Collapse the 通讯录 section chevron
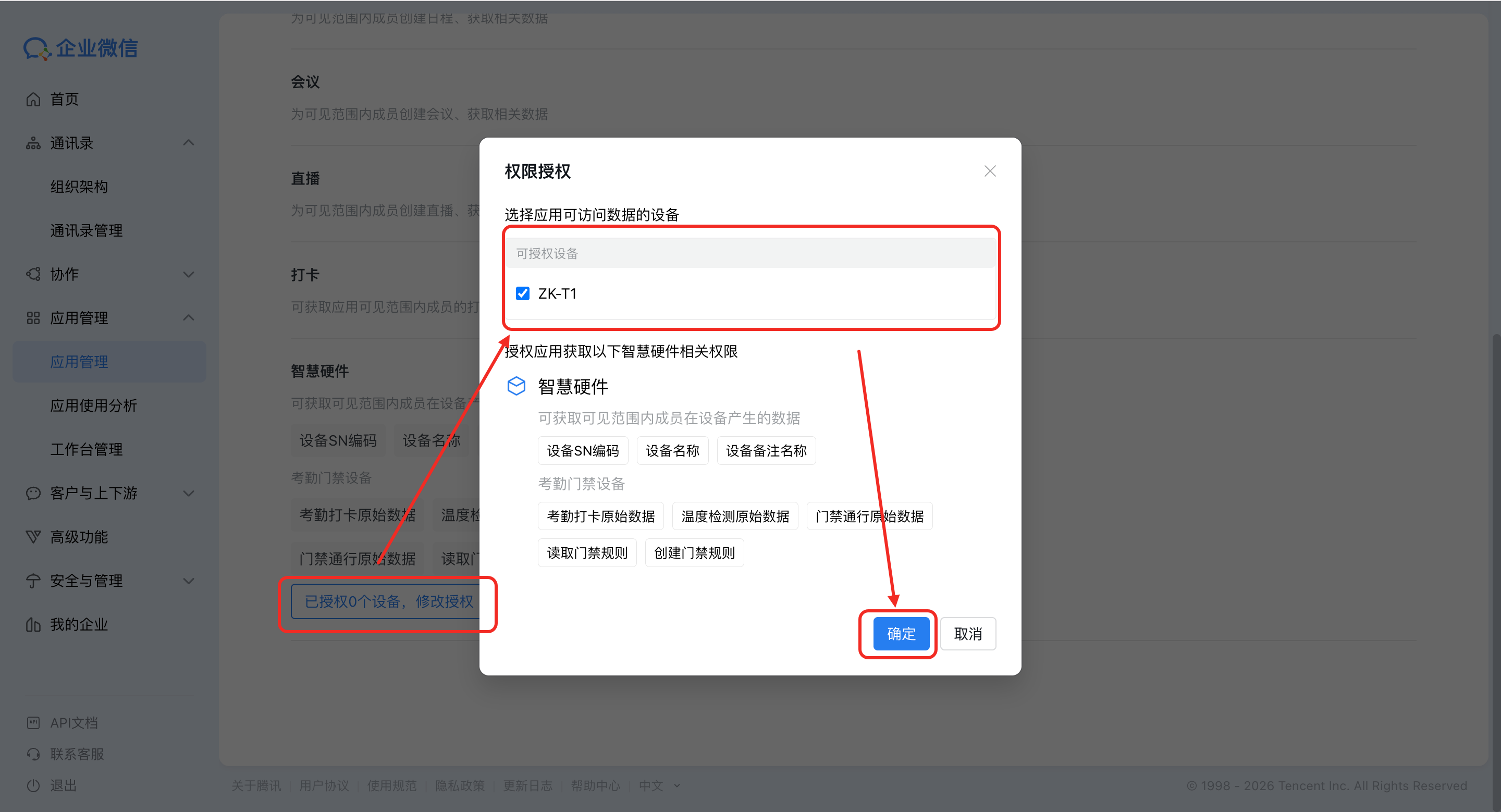 (x=188, y=143)
